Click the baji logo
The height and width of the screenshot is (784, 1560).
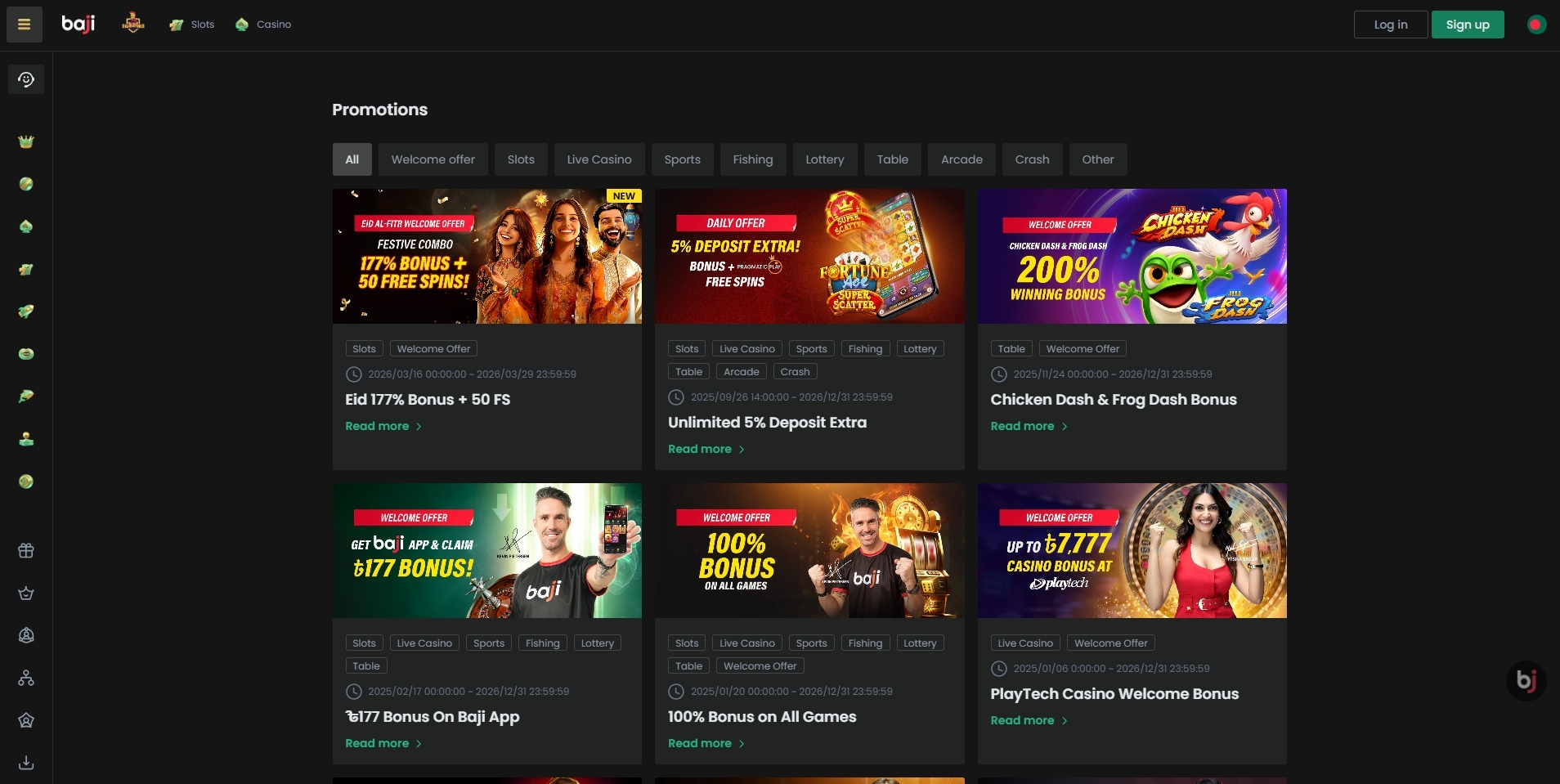(78, 24)
